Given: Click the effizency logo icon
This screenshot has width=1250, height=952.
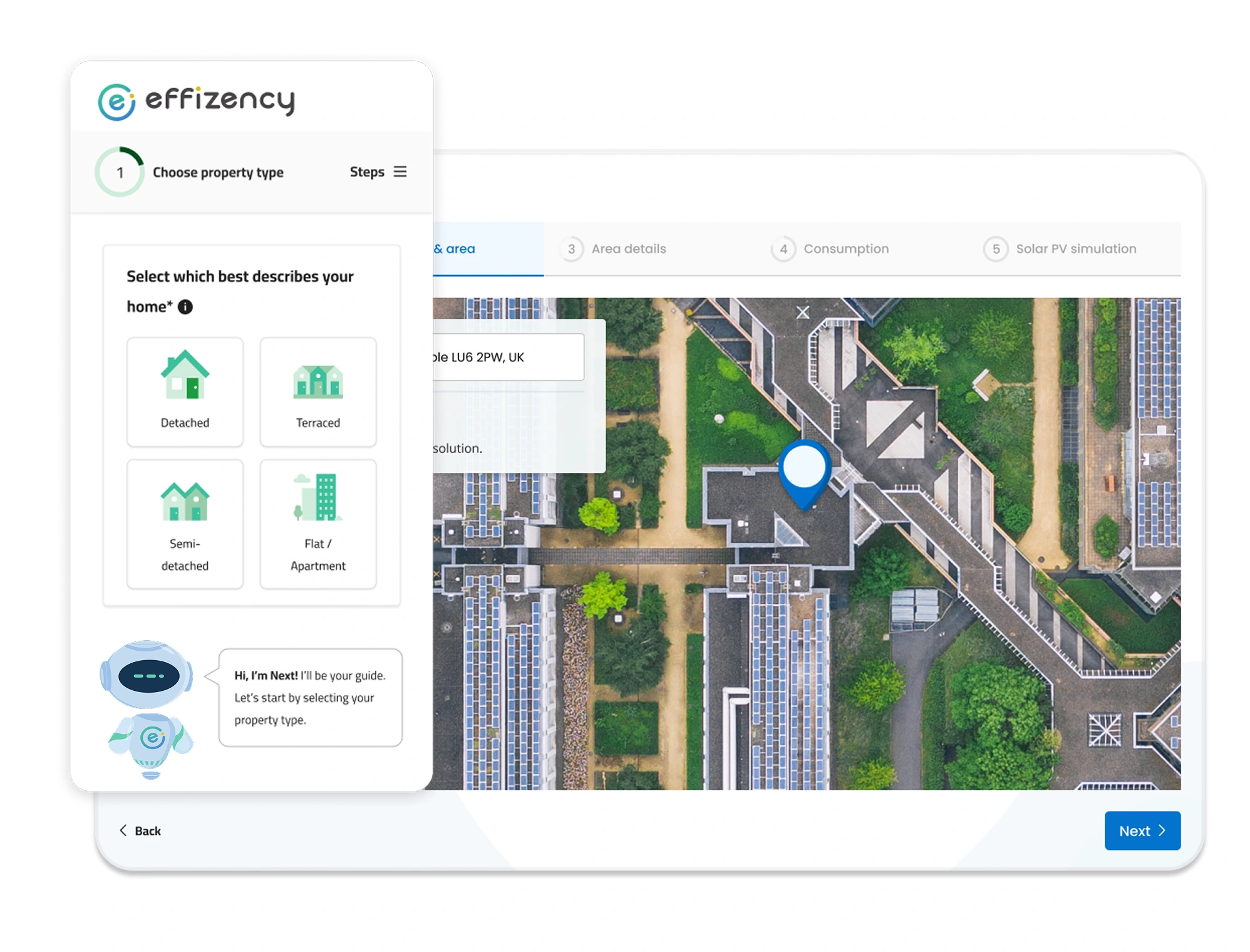Looking at the screenshot, I should [116, 101].
